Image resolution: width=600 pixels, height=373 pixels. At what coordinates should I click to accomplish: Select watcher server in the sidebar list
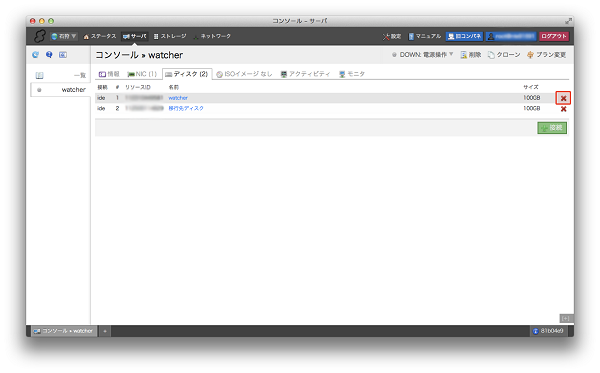[x=60, y=90]
